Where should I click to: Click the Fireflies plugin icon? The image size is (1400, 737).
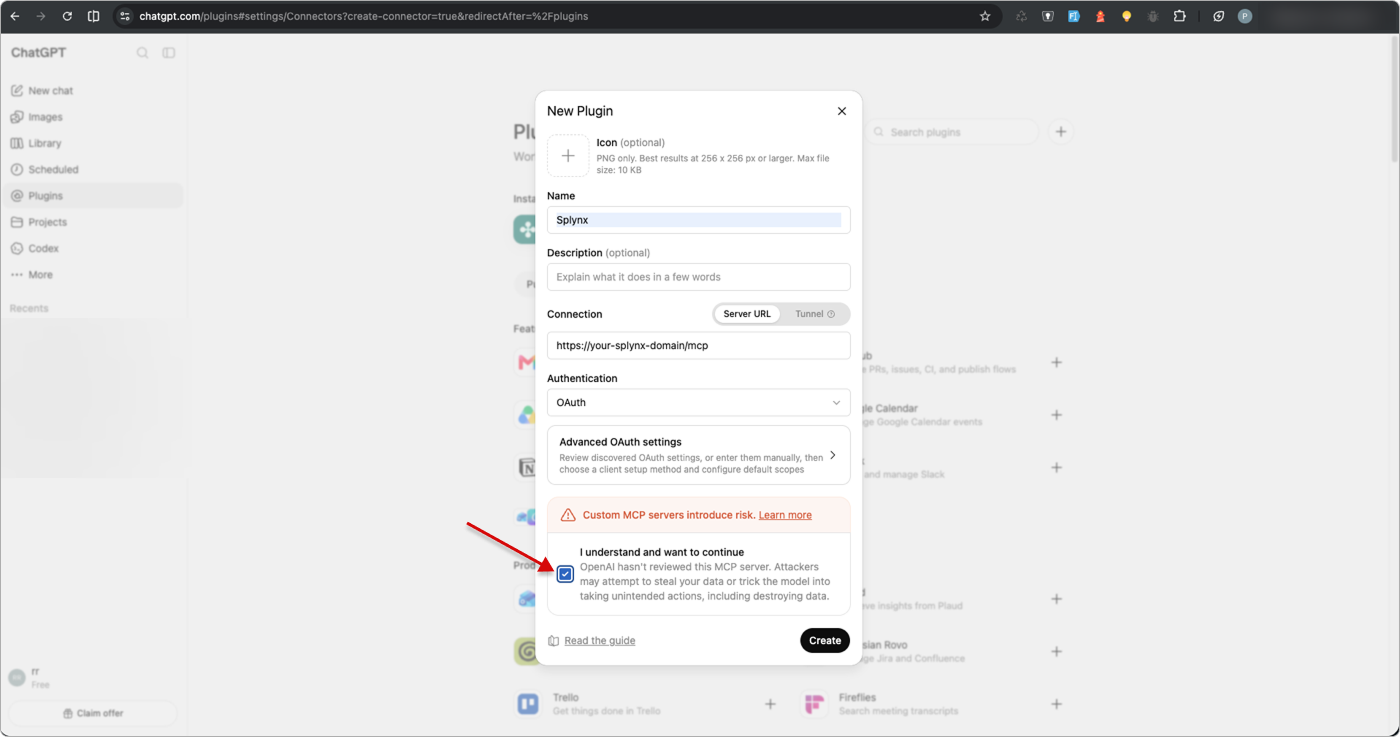tap(814, 704)
